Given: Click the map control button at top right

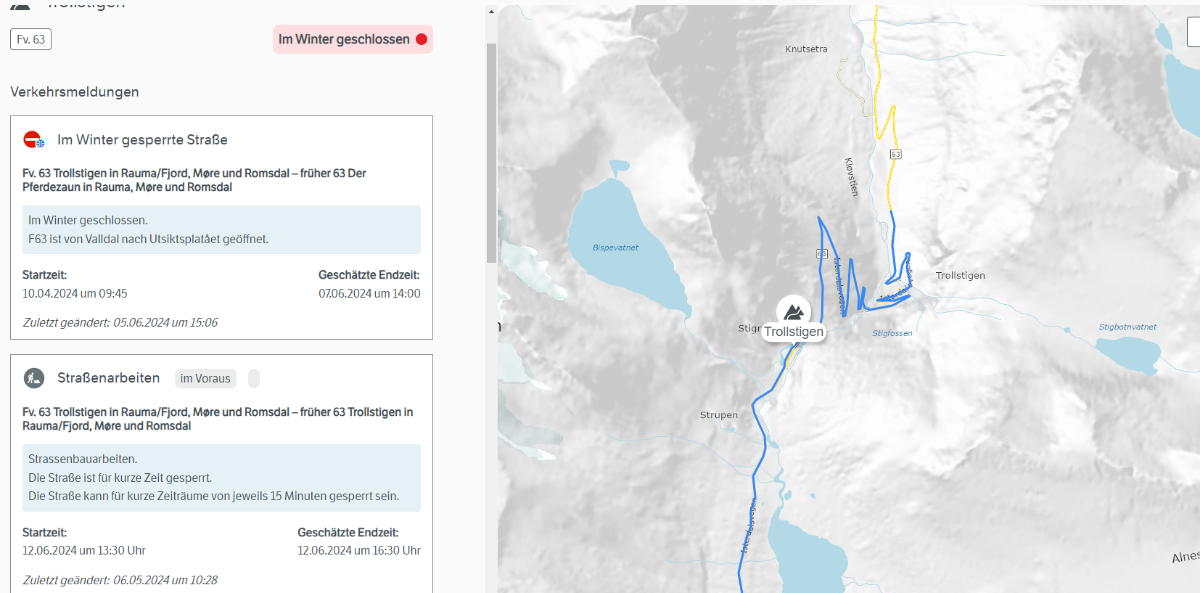Looking at the screenshot, I should click(x=1193, y=32).
